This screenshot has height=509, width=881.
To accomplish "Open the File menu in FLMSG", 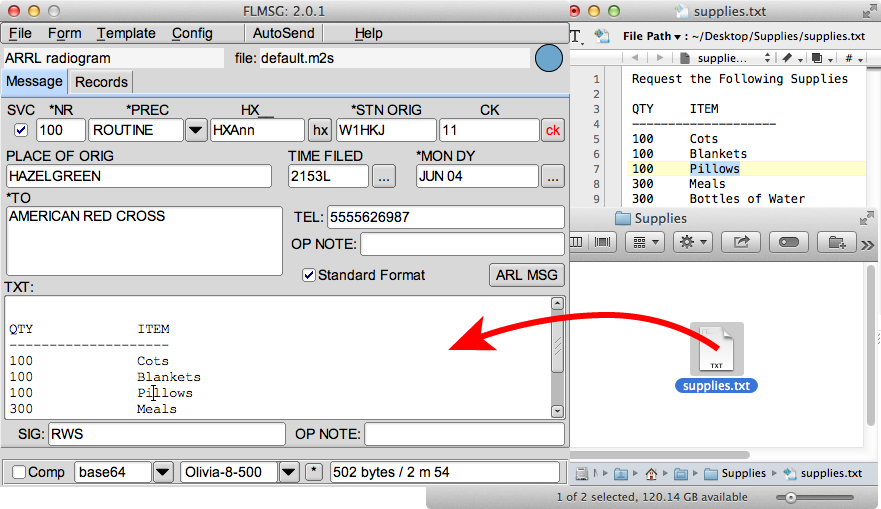I will coord(20,33).
